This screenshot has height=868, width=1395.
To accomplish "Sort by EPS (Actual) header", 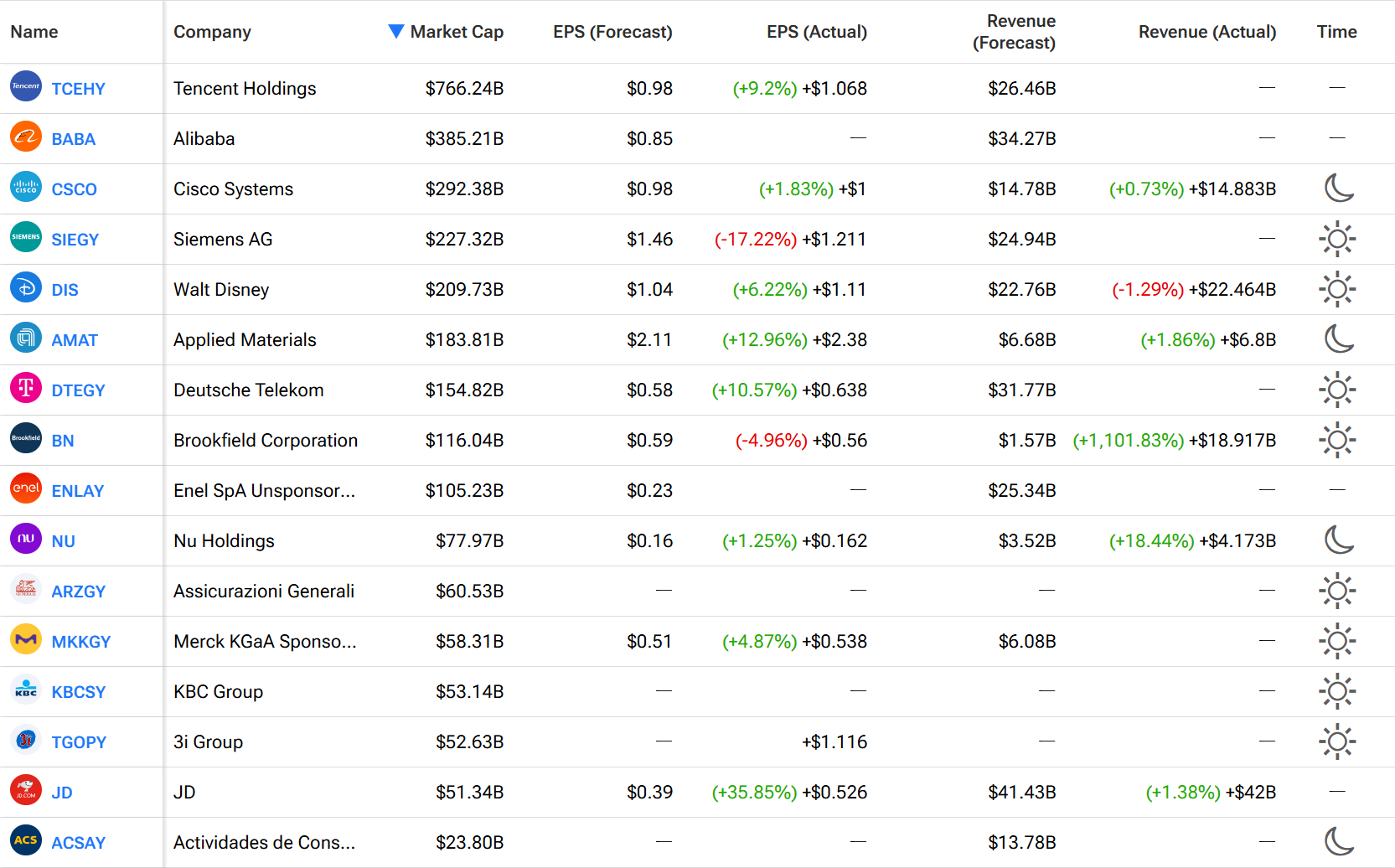I will coord(817,32).
